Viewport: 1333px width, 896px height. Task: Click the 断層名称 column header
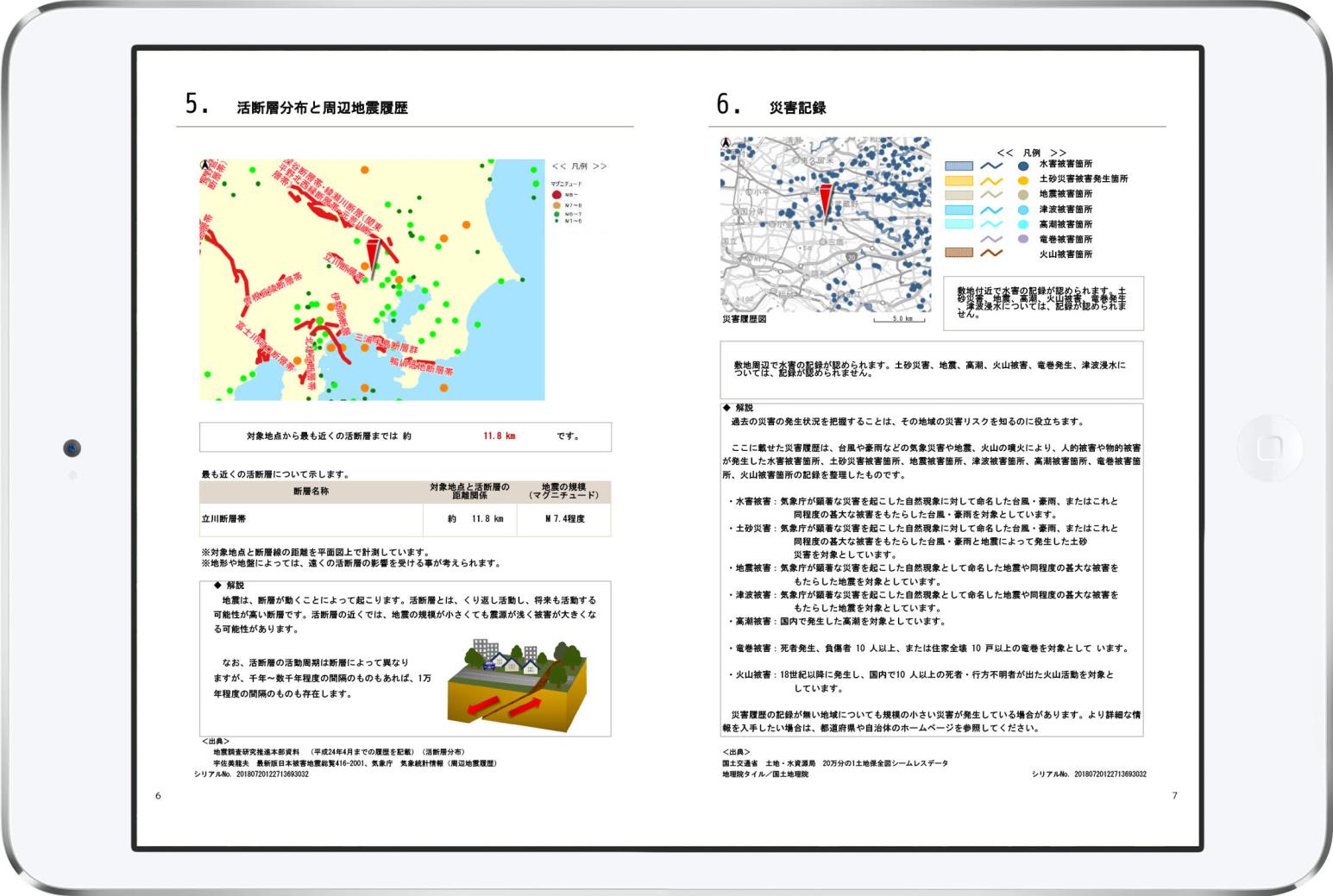tap(311, 492)
